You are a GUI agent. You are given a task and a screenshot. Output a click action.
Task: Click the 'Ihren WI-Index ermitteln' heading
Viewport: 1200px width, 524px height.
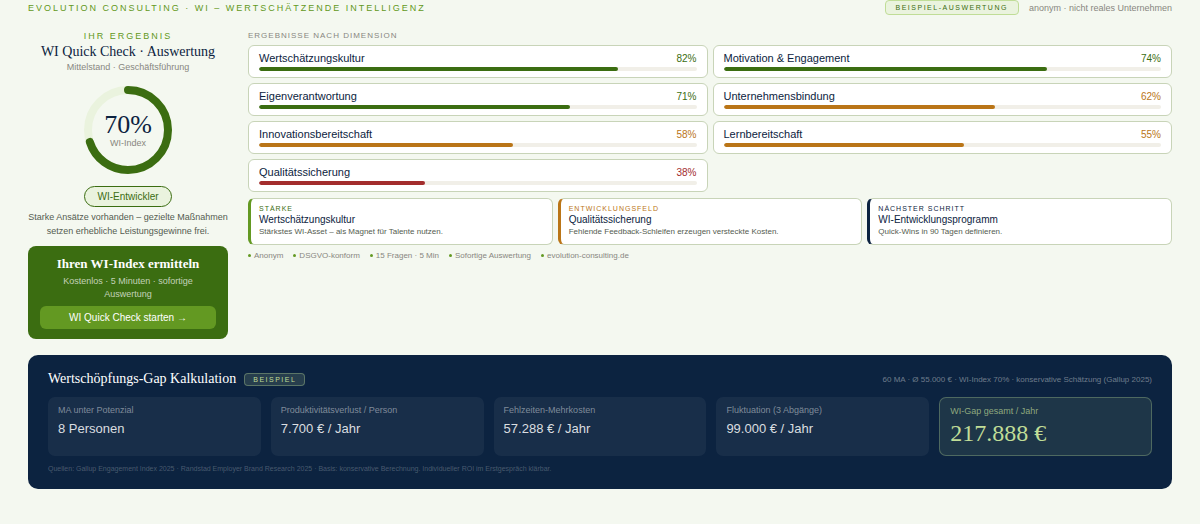128,264
